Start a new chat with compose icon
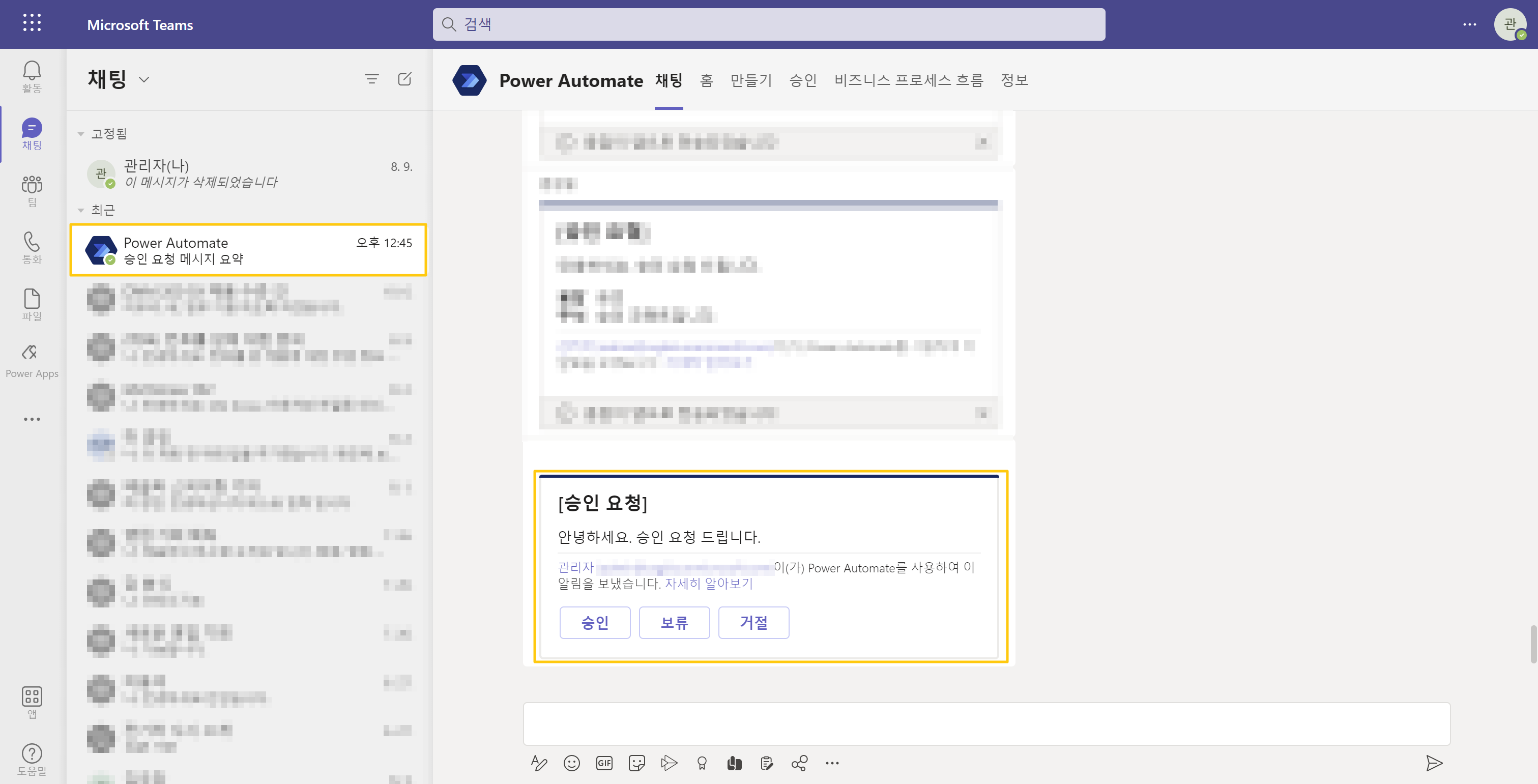 [404, 79]
